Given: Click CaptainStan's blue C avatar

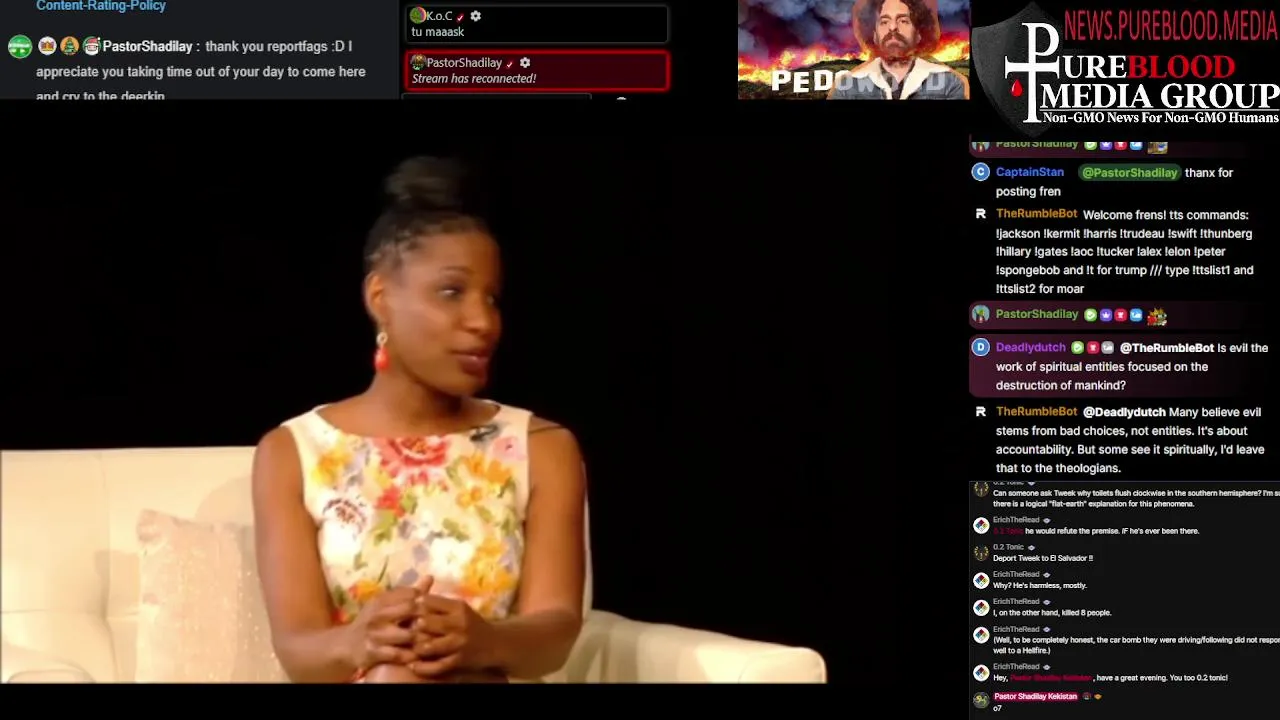Looking at the screenshot, I should pyautogui.click(x=980, y=172).
